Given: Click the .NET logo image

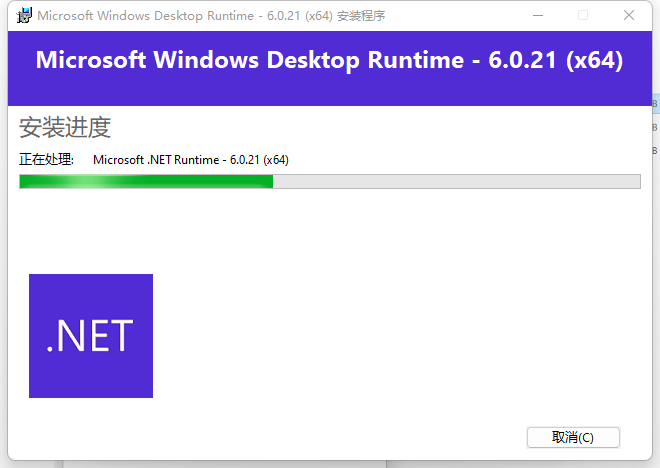Looking at the screenshot, I should (91, 336).
